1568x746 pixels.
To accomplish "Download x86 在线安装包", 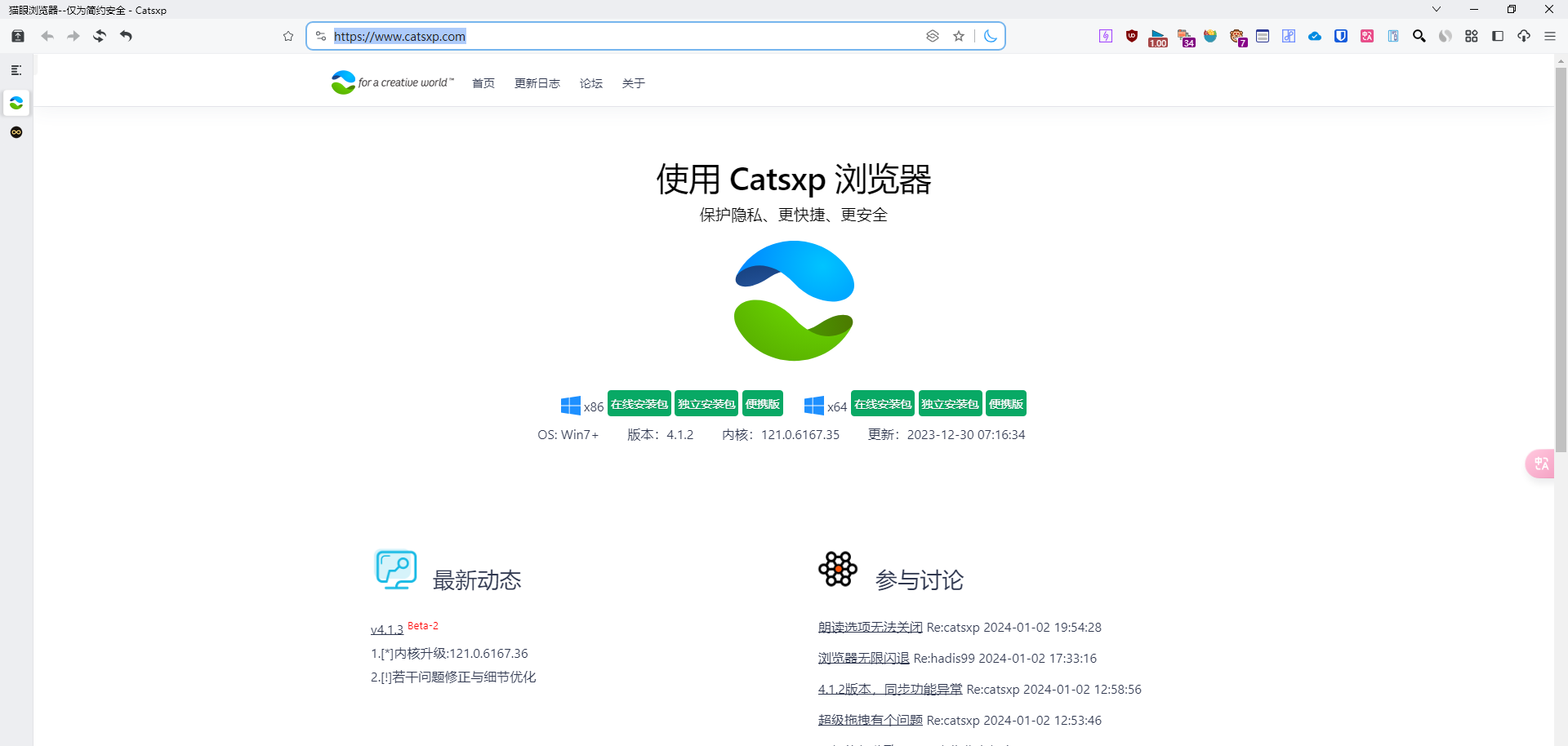I will tap(639, 404).
